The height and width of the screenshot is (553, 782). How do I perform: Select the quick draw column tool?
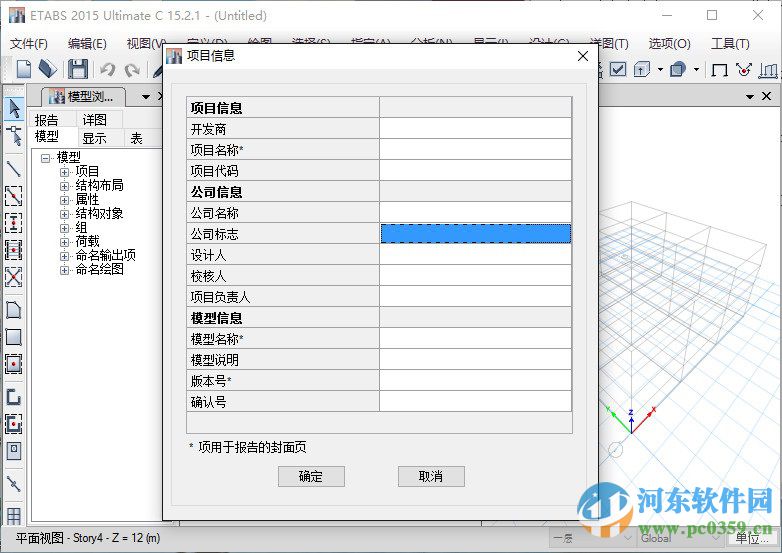pyautogui.click(x=14, y=223)
